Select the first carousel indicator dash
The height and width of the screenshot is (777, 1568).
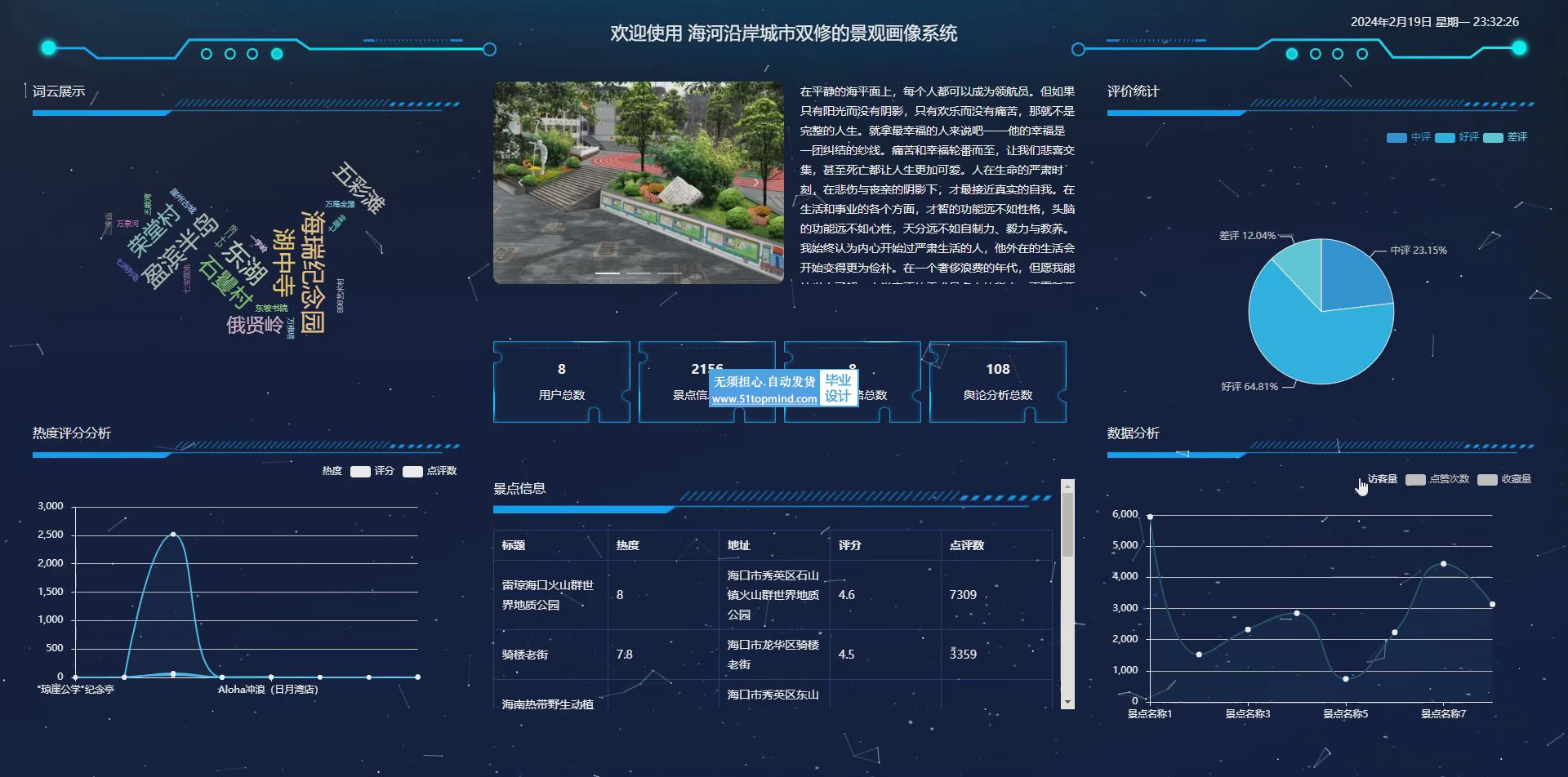[608, 273]
